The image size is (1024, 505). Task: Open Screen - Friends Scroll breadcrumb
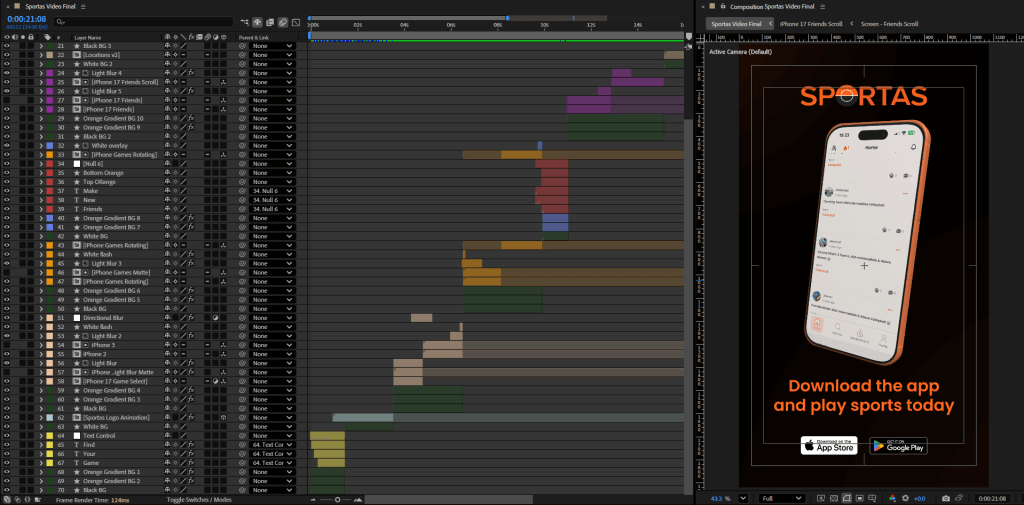(x=889, y=24)
